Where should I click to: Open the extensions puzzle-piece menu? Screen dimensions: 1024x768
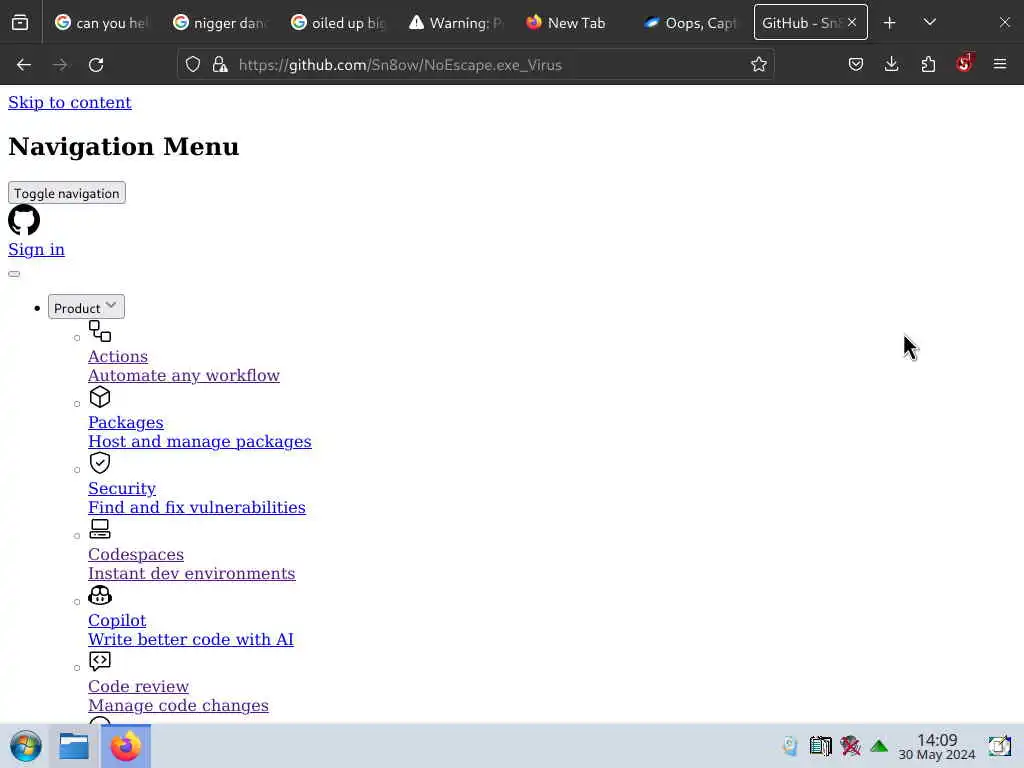point(928,64)
